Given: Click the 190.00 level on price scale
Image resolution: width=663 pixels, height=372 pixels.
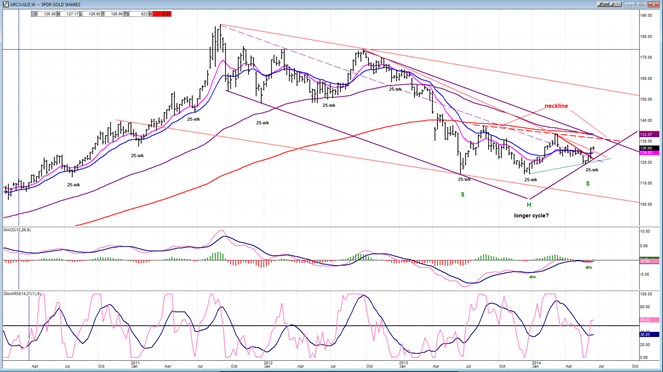Looking at the screenshot, I should click(646, 15).
